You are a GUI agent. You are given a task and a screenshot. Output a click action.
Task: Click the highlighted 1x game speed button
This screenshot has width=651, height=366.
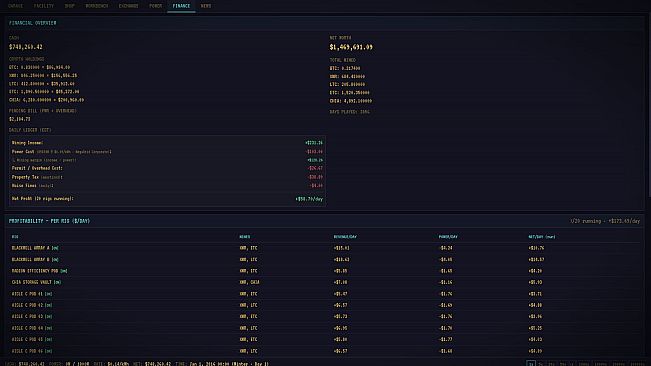click(x=531, y=364)
